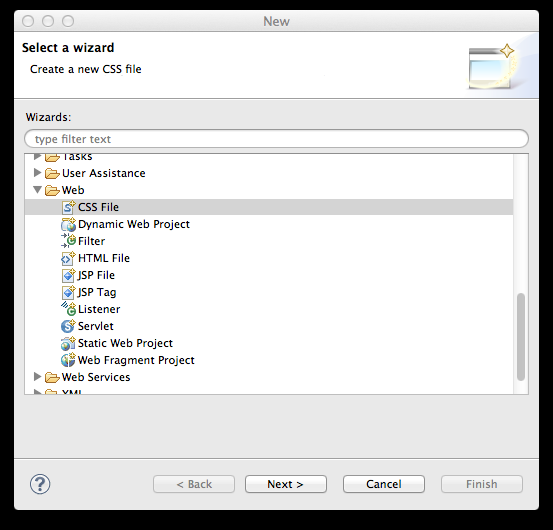
Task: Select the Web Fragment Project icon
Action: click(x=68, y=360)
